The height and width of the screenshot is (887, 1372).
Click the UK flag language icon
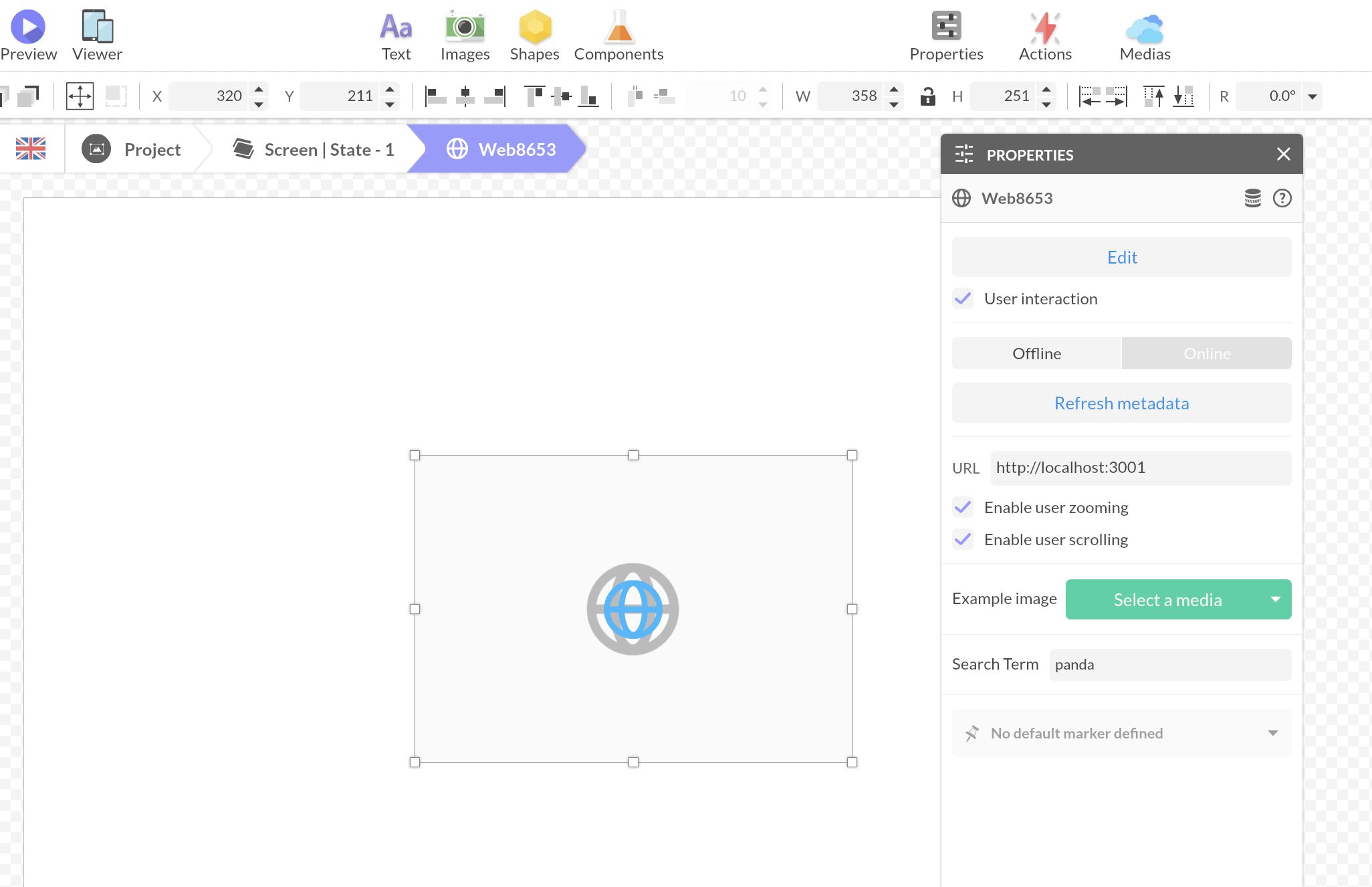[x=31, y=149]
